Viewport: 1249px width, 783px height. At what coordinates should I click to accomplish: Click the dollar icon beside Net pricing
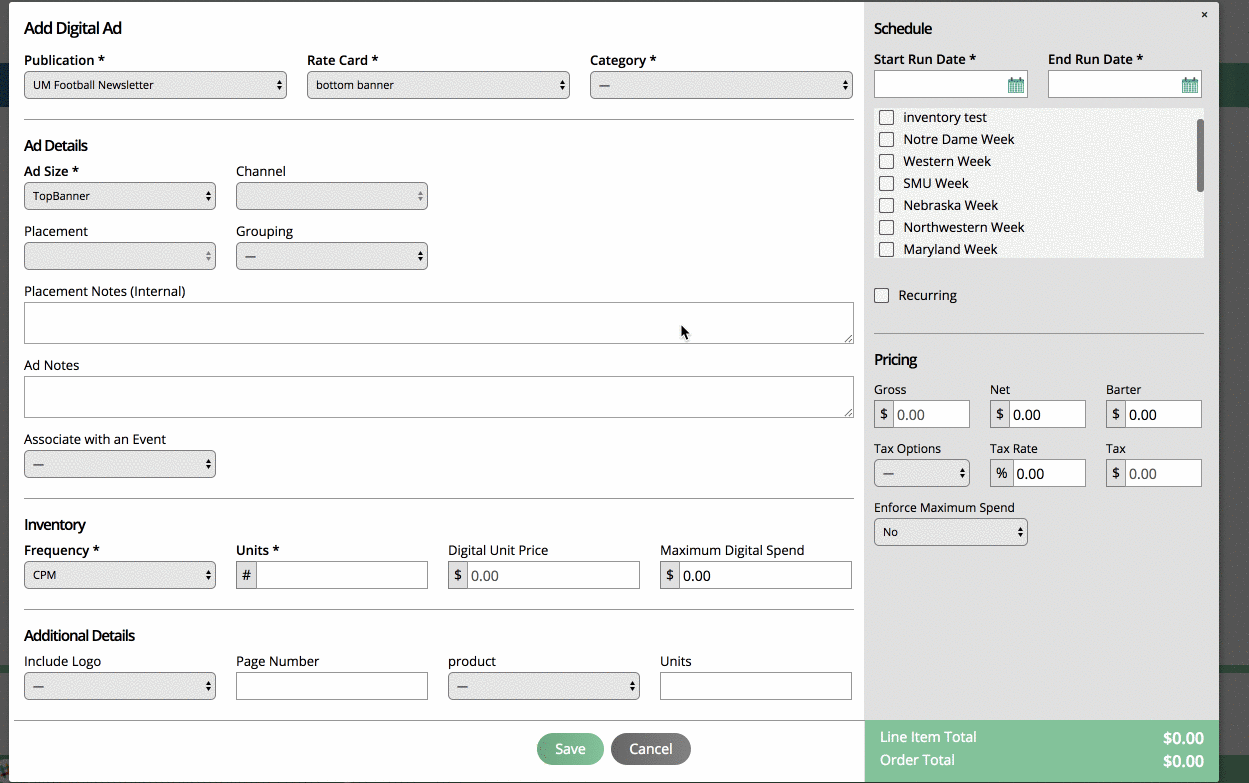pyautogui.click(x=999, y=413)
